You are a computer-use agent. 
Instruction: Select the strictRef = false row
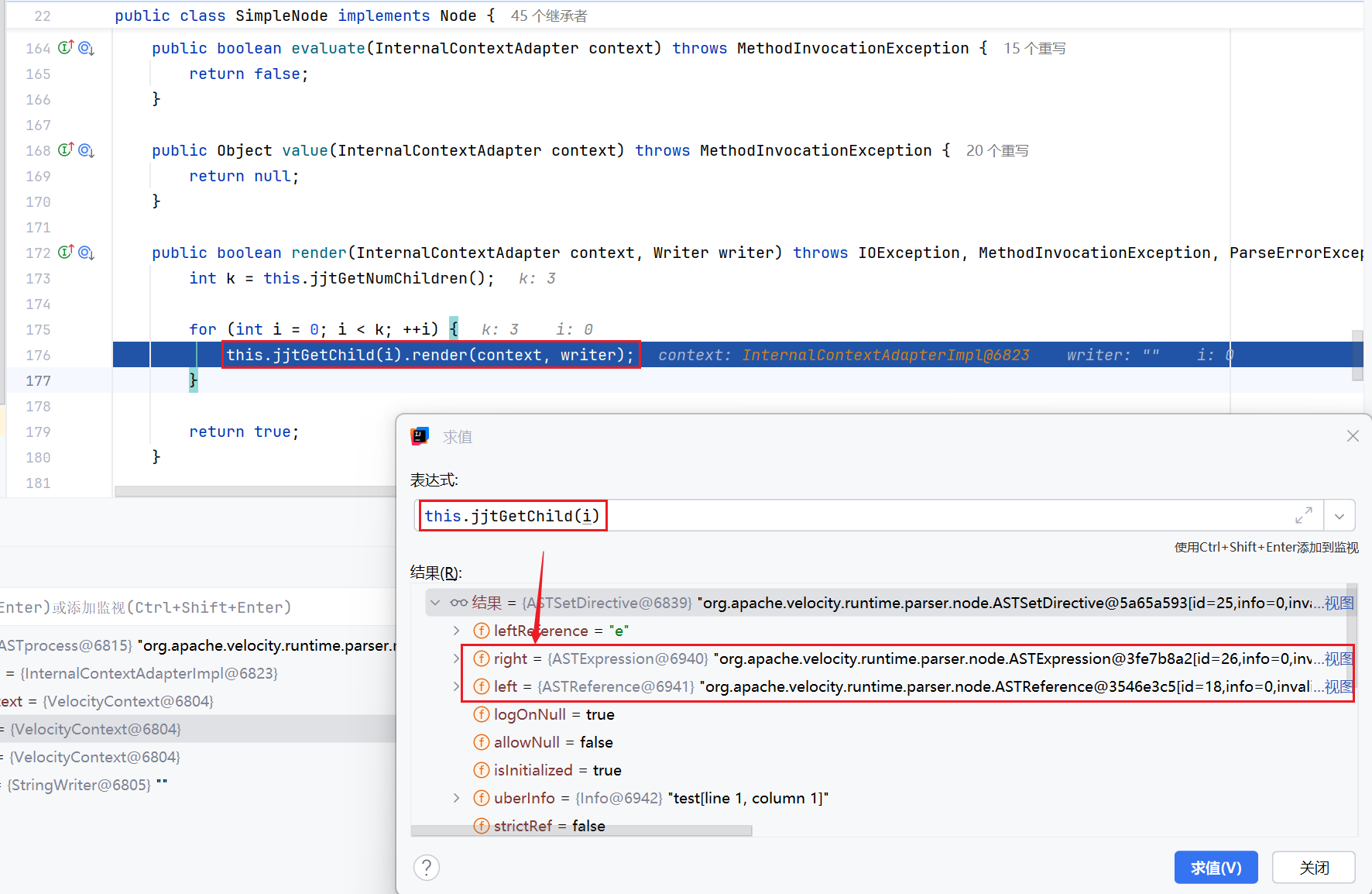point(883,826)
